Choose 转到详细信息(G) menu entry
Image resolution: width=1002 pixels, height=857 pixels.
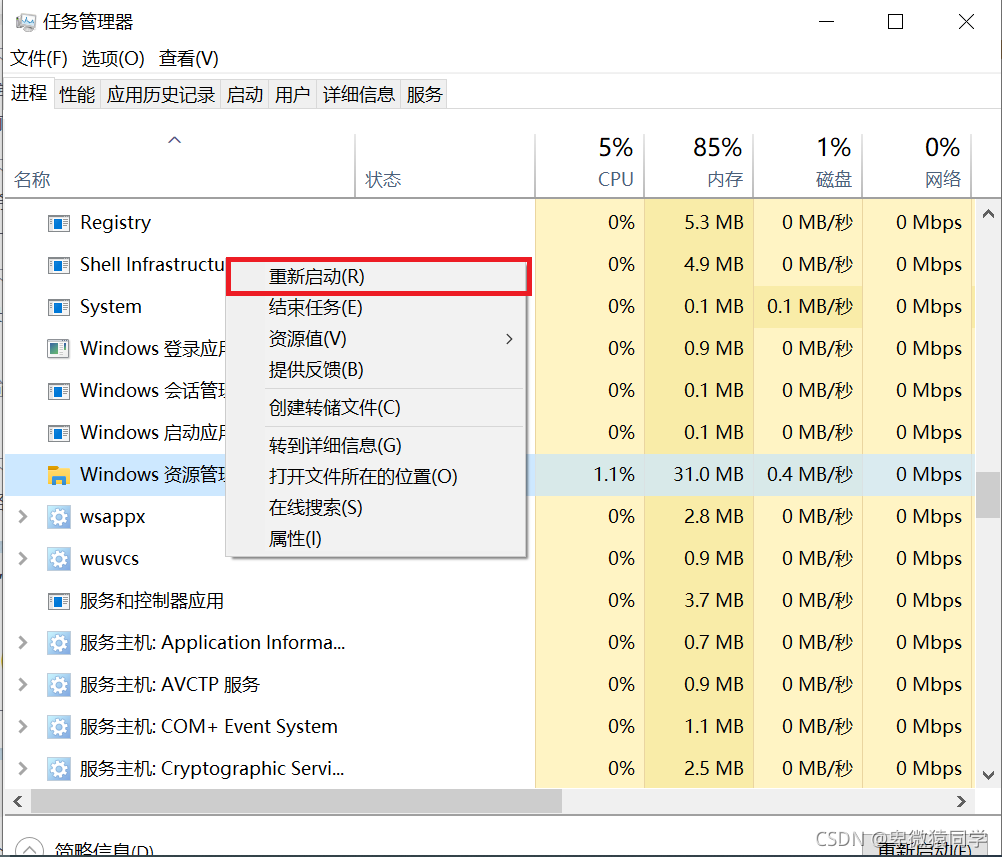click(377, 445)
